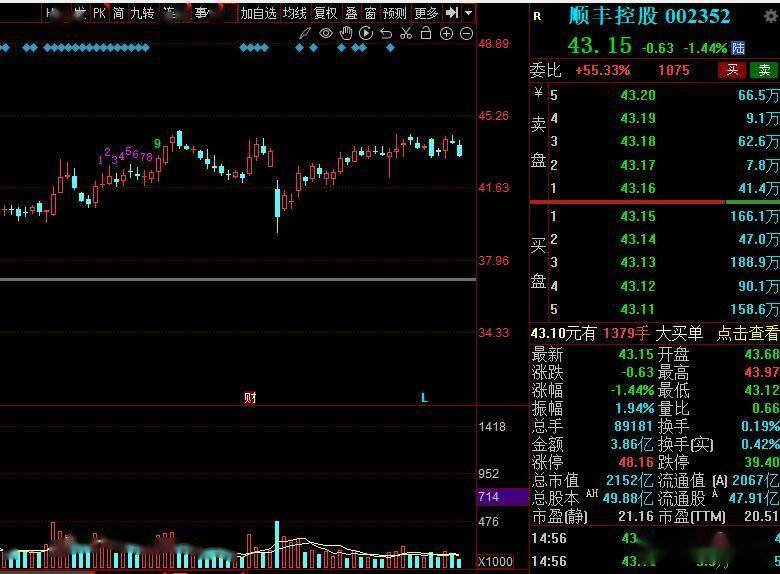780x574 pixels.
Task: Select the pen drawing tool
Action: pos(304,33)
